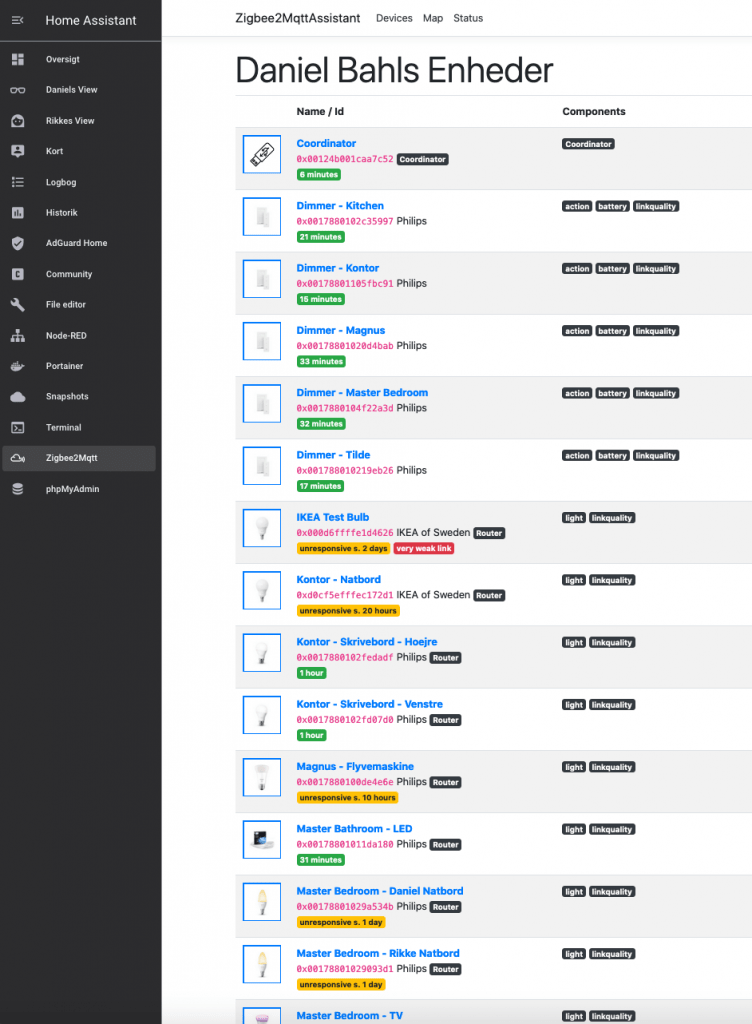Click the Portainer docker icon
The width and height of the screenshot is (752, 1024).
coord(18,366)
